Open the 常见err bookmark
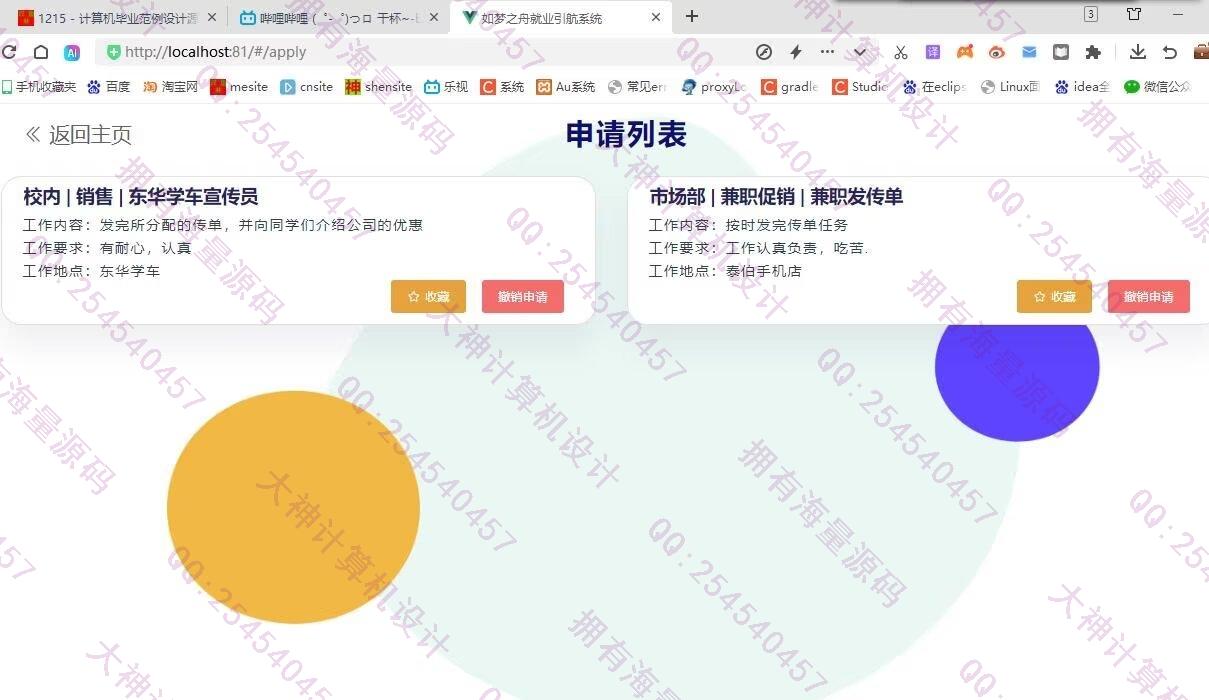This screenshot has width=1209, height=700. coord(637,87)
